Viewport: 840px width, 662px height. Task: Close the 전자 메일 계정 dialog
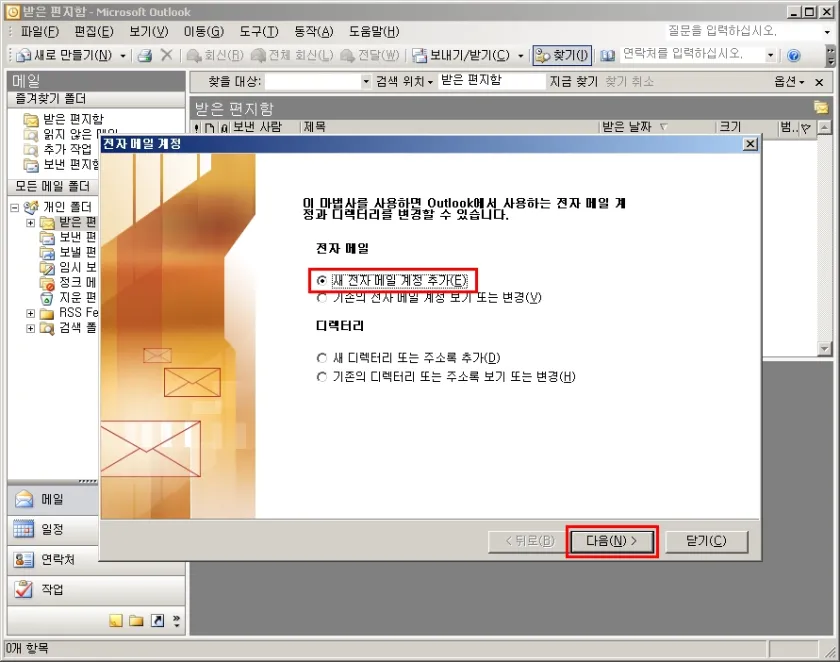click(x=751, y=144)
